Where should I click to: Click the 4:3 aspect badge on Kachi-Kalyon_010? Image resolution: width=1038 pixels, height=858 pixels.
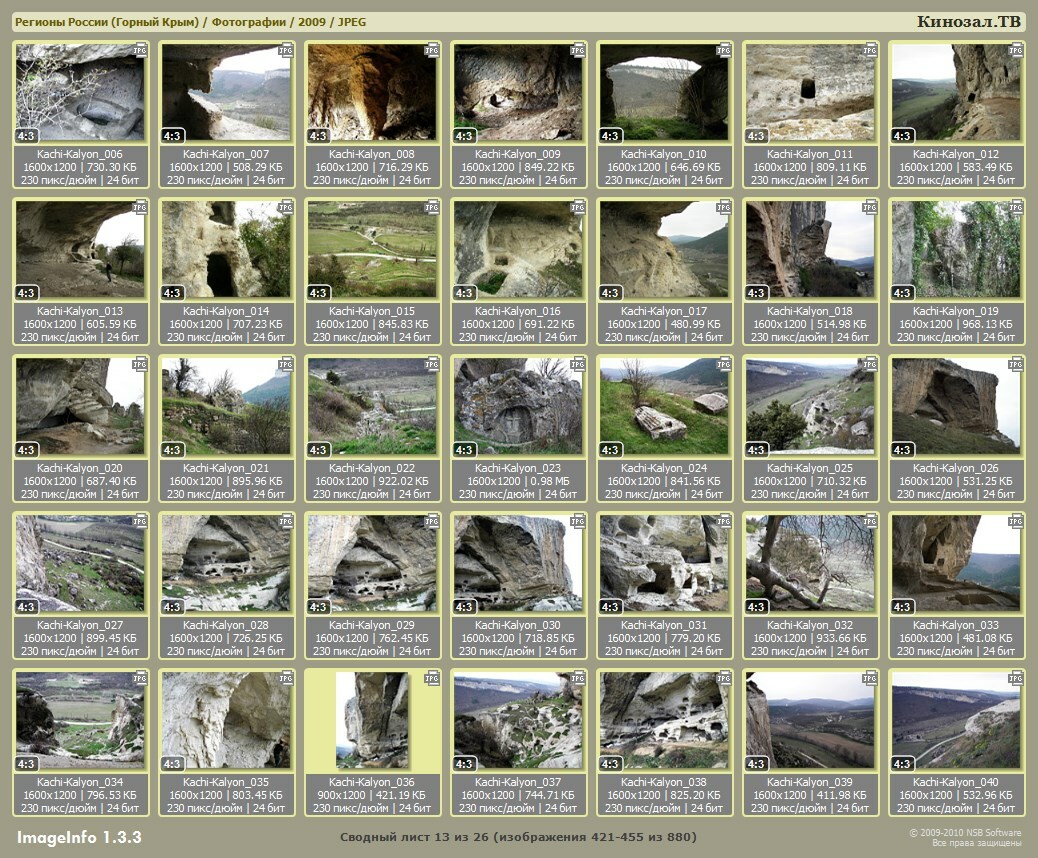610,136
